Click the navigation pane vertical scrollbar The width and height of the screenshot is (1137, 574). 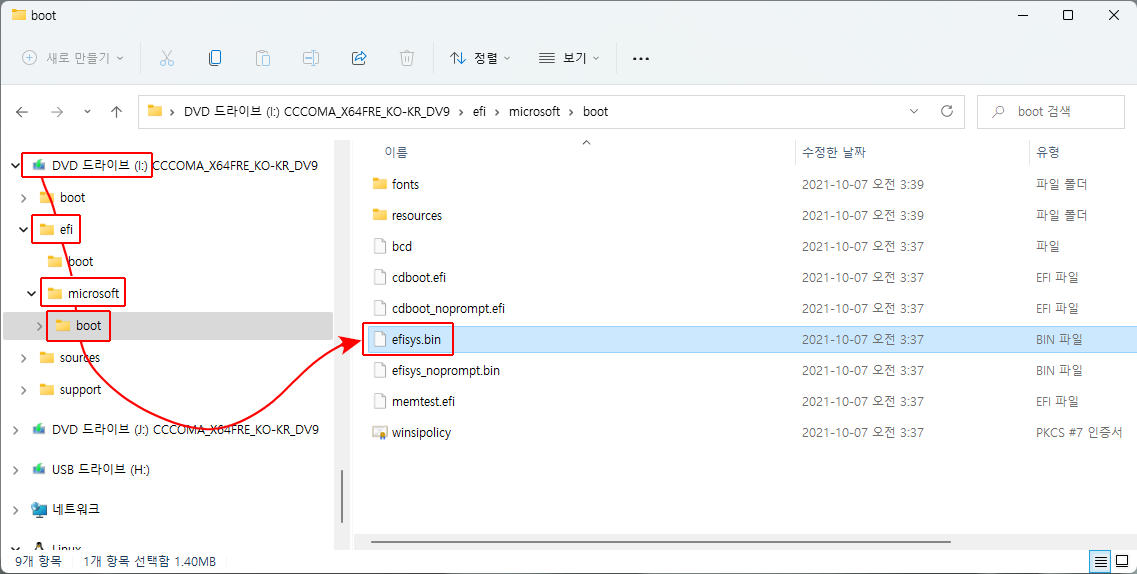click(x=342, y=496)
